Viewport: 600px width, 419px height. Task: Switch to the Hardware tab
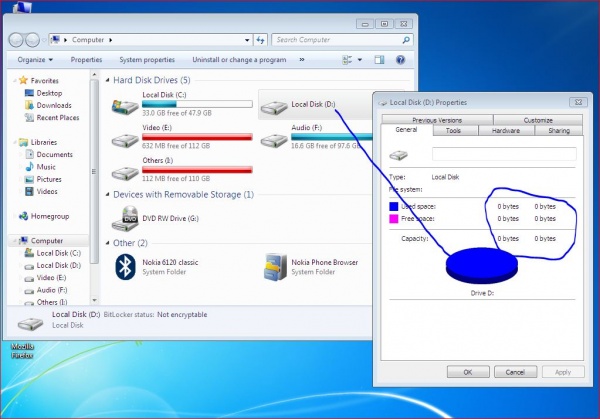tap(506, 130)
